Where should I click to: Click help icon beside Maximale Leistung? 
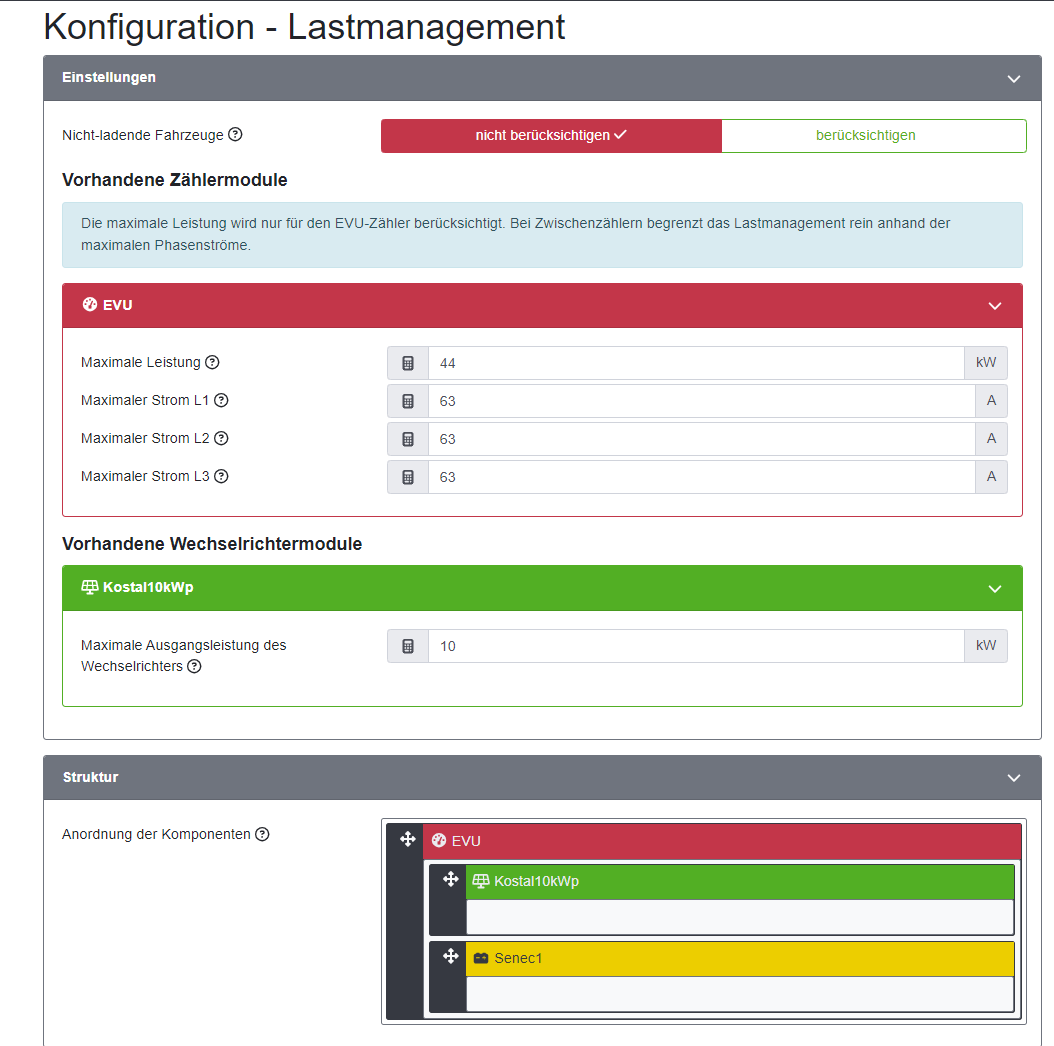(x=212, y=362)
